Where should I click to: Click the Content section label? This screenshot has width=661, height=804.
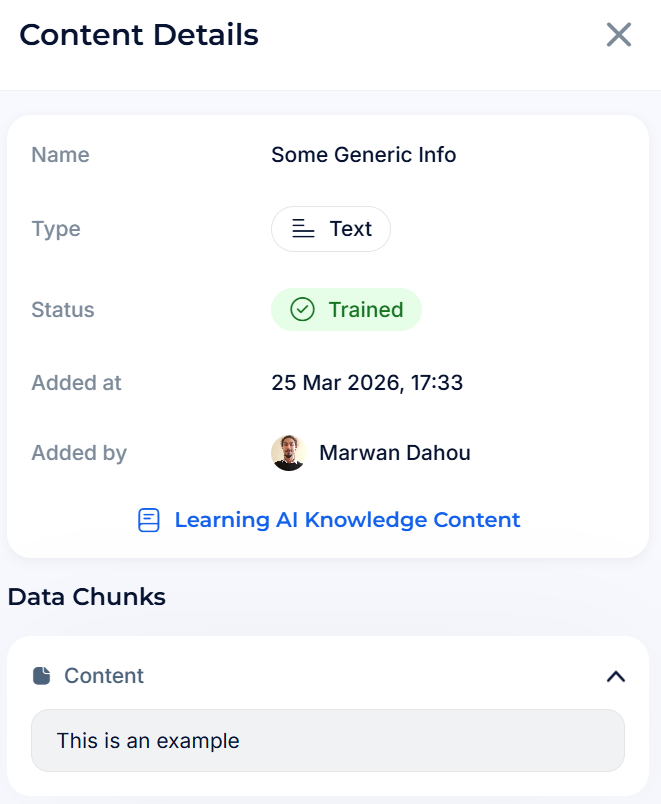coord(104,676)
